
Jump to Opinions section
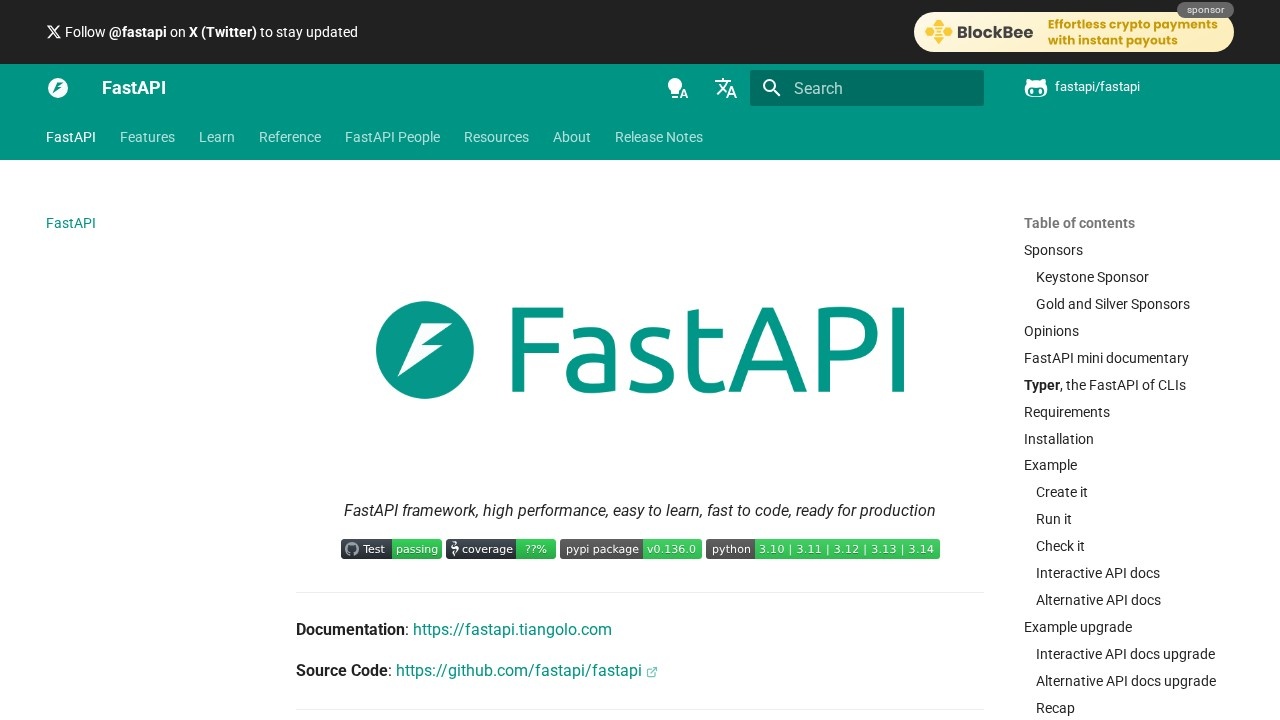[x=1051, y=331]
